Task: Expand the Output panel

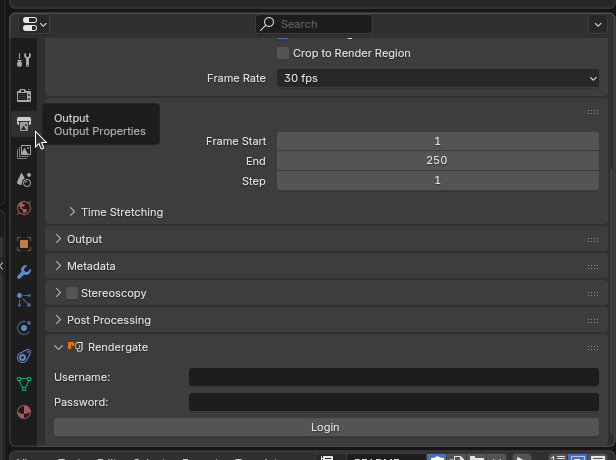Action: coord(58,239)
